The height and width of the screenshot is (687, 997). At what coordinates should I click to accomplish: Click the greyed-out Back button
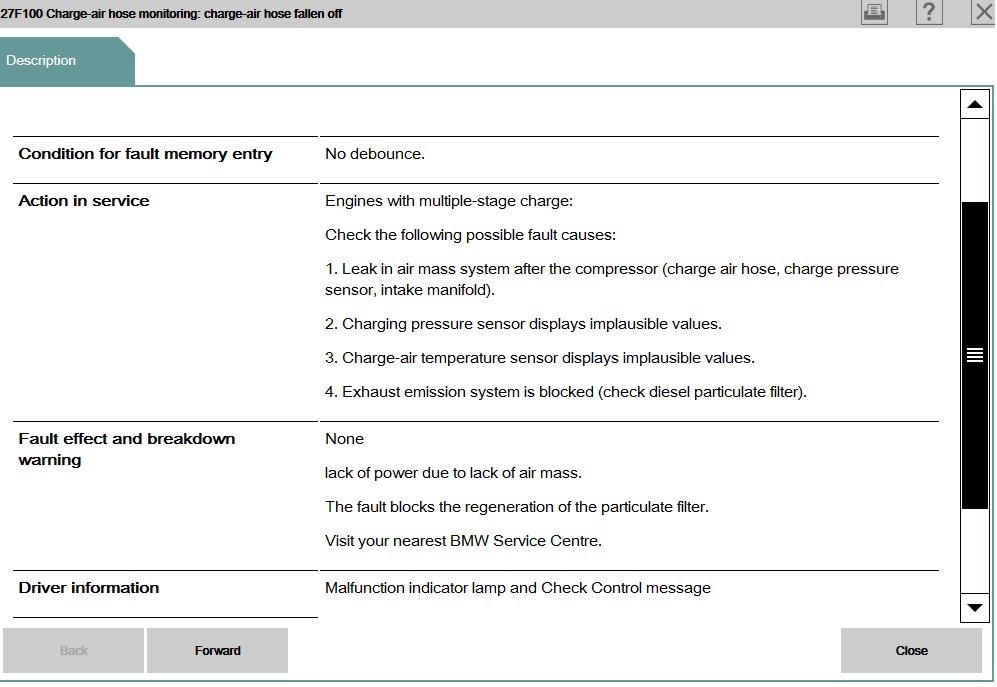click(74, 651)
